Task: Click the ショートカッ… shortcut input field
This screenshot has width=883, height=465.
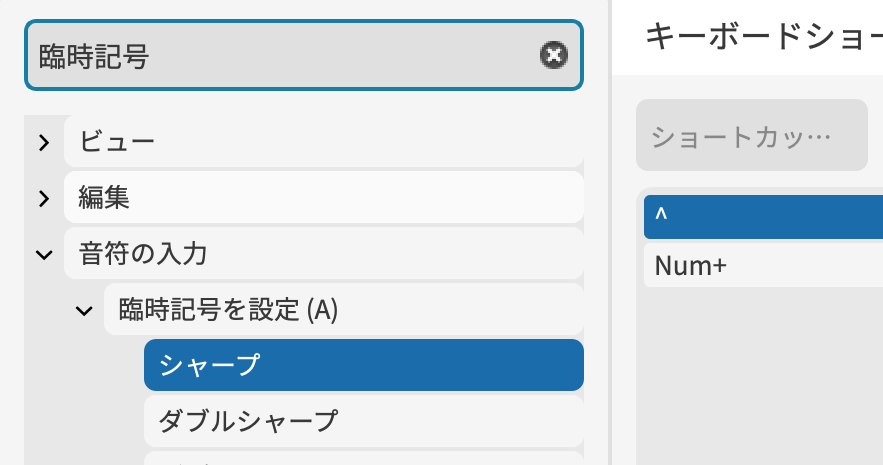Action: (751, 136)
